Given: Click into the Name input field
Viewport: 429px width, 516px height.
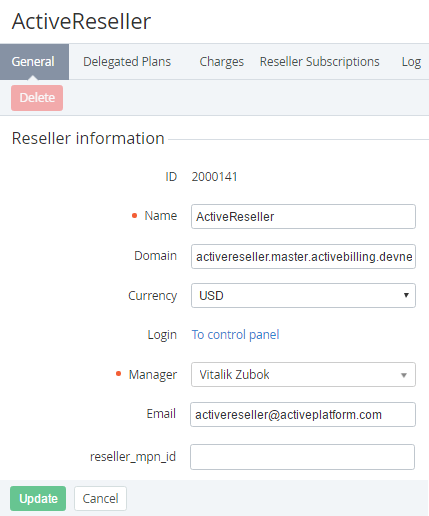Looking at the screenshot, I should pyautogui.click(x=303, y=217).
